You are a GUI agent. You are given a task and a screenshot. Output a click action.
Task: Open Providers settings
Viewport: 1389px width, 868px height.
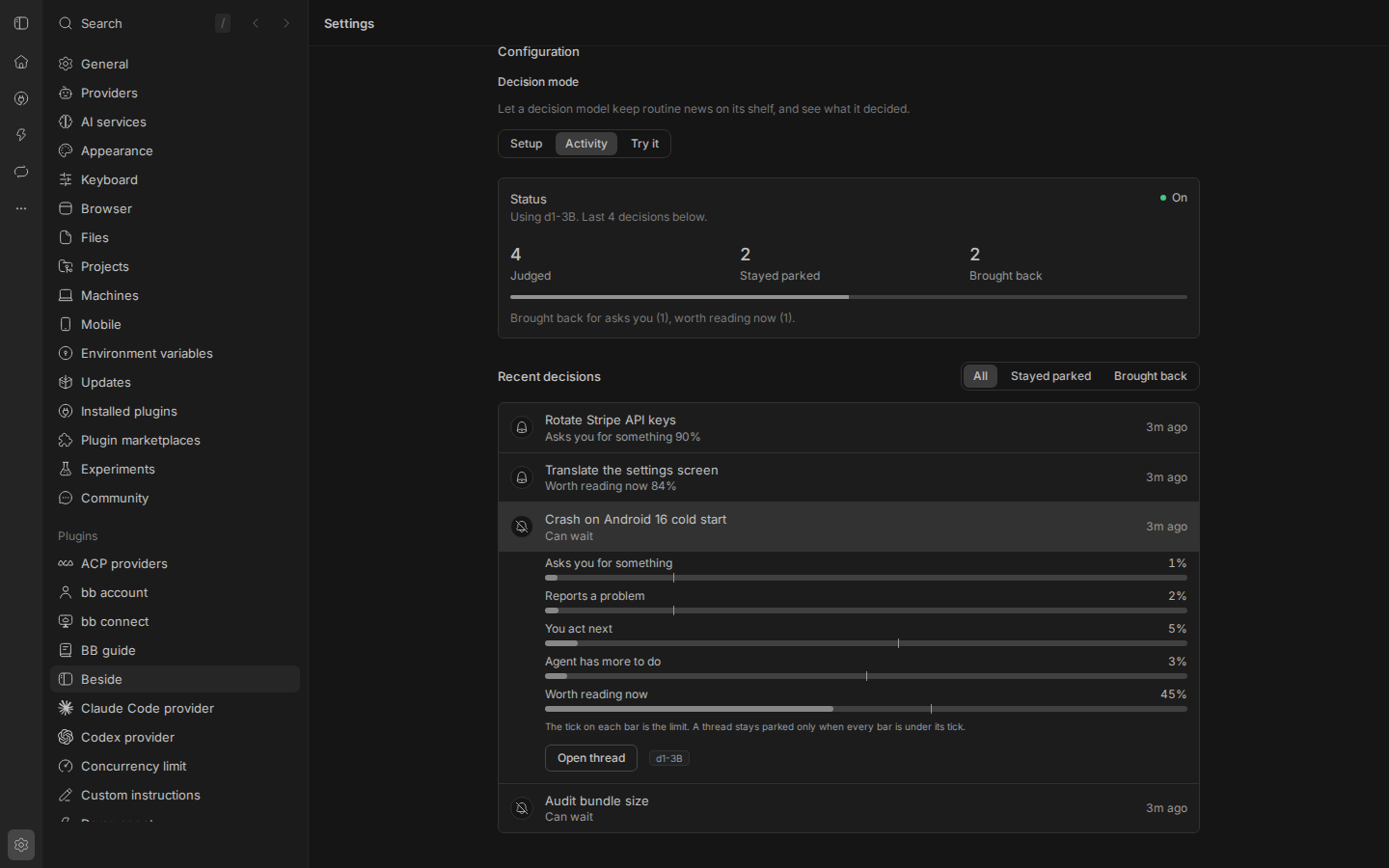tap(175, 93)
